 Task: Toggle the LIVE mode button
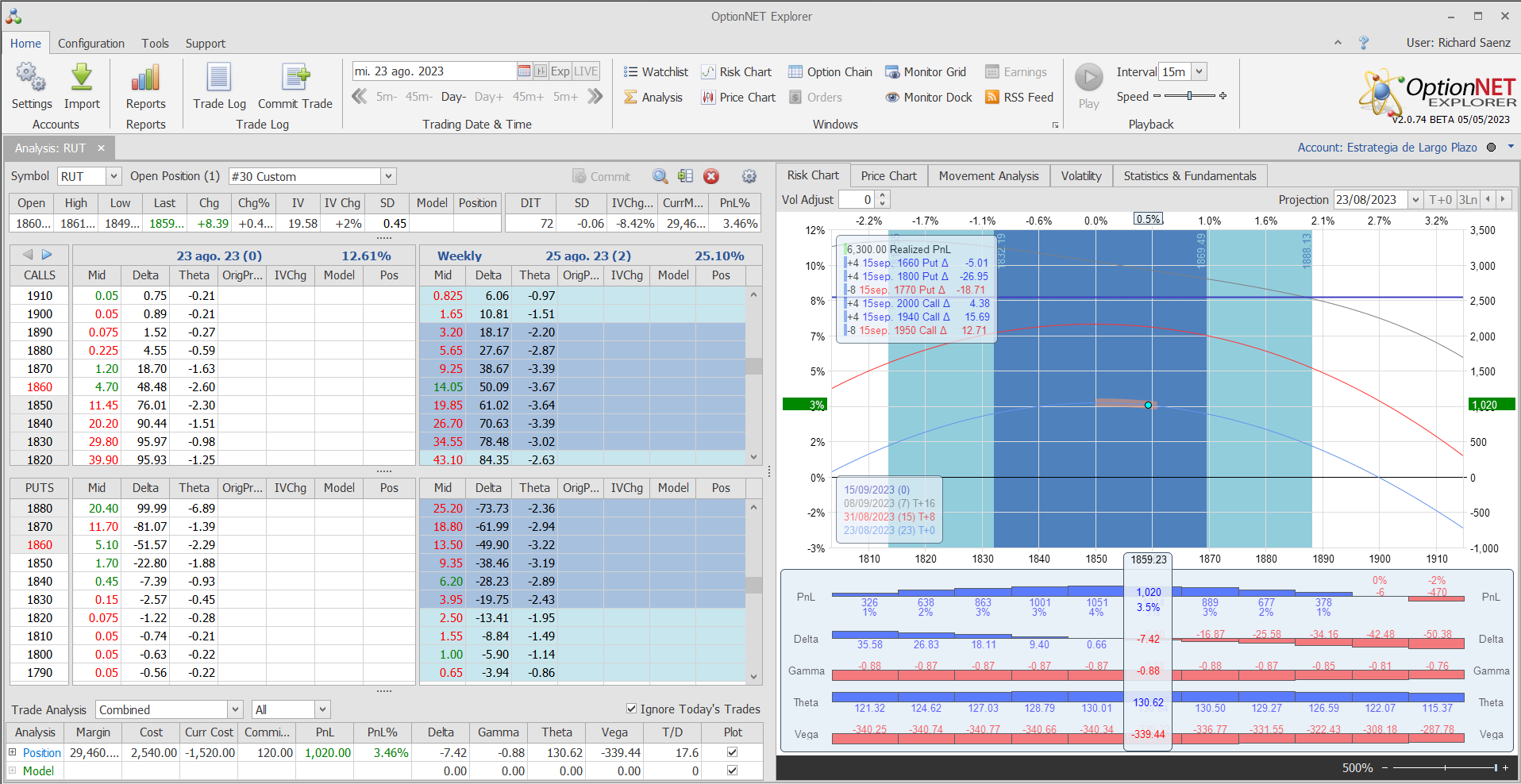coord(586,71)
